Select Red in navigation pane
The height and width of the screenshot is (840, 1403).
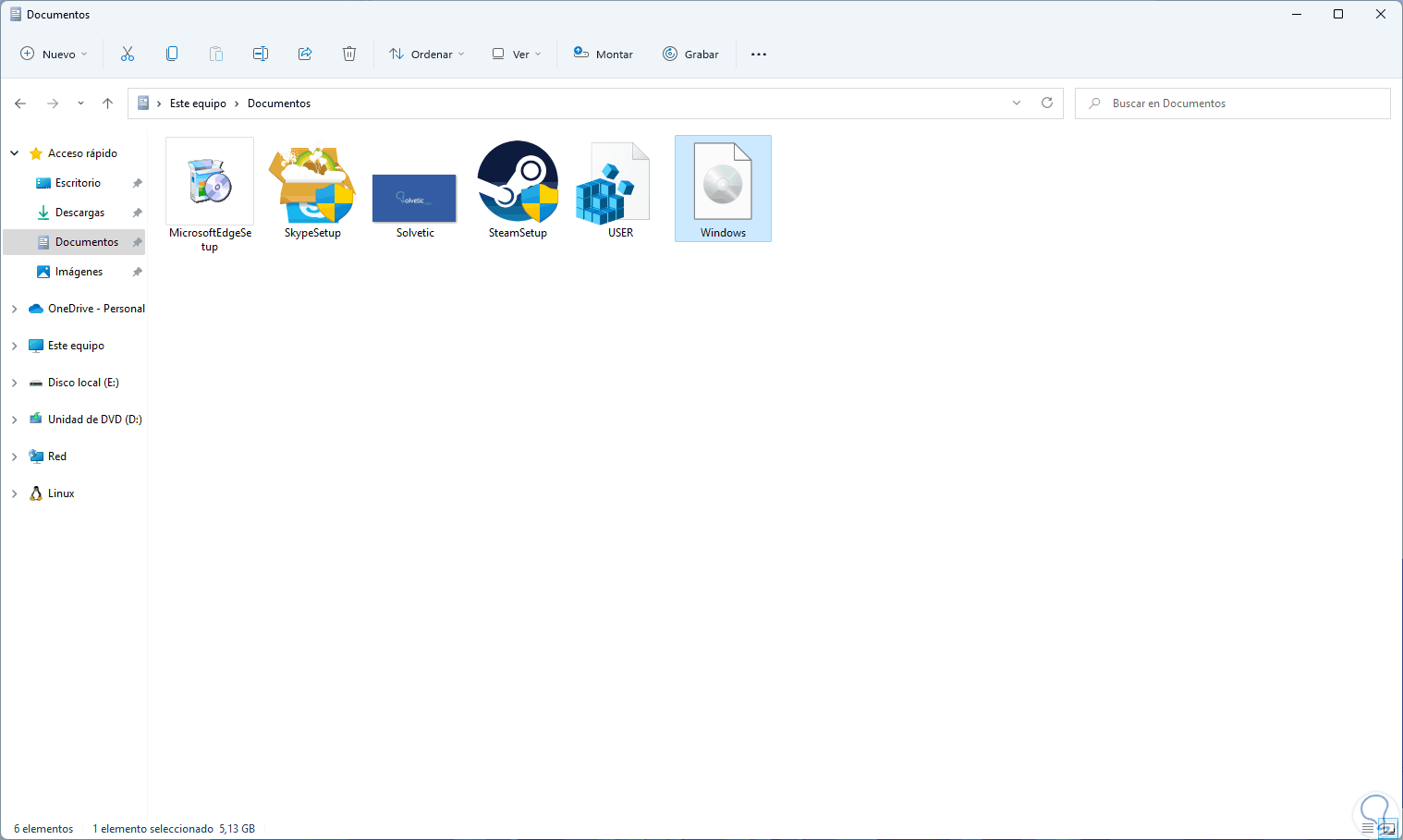coord(56,457)
